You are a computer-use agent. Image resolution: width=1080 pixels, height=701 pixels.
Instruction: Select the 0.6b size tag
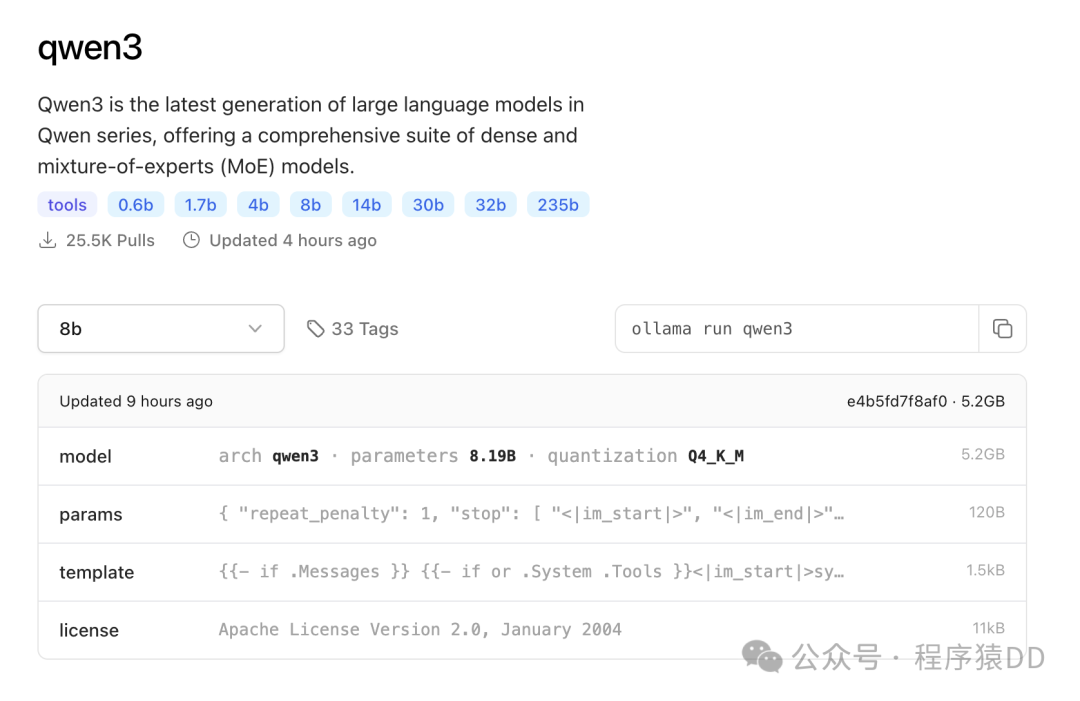click(135, 205)
